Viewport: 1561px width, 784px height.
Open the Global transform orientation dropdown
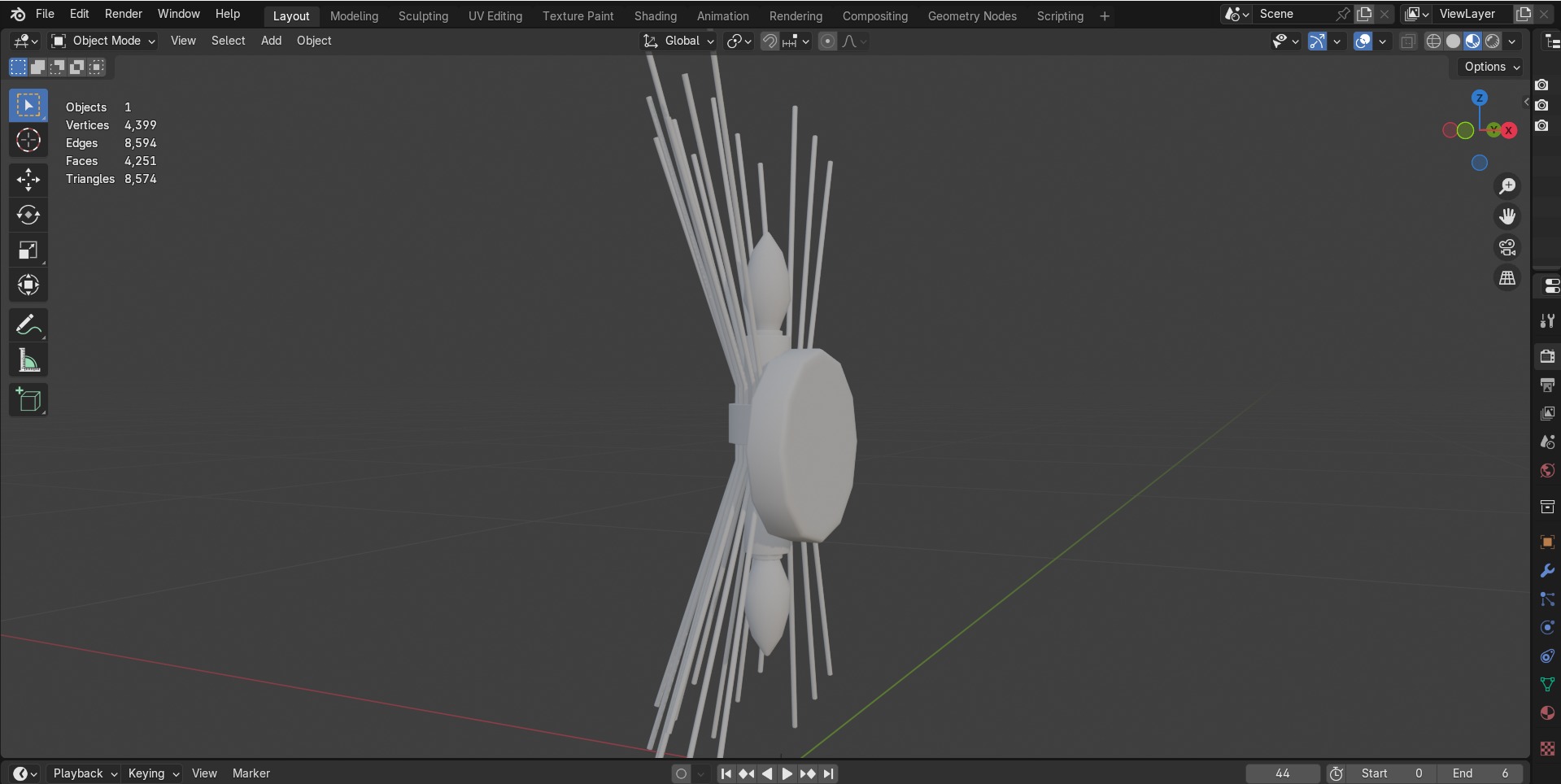tap(678, 41)
